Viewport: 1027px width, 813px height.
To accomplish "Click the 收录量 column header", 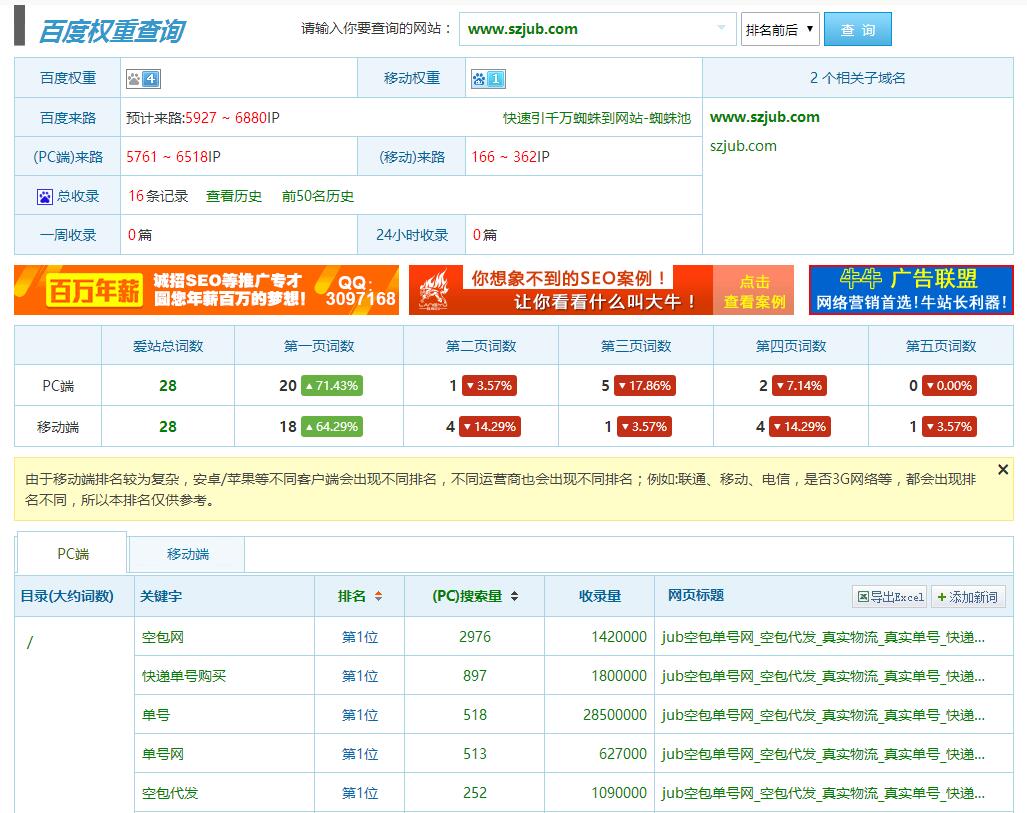I will 599,596.
